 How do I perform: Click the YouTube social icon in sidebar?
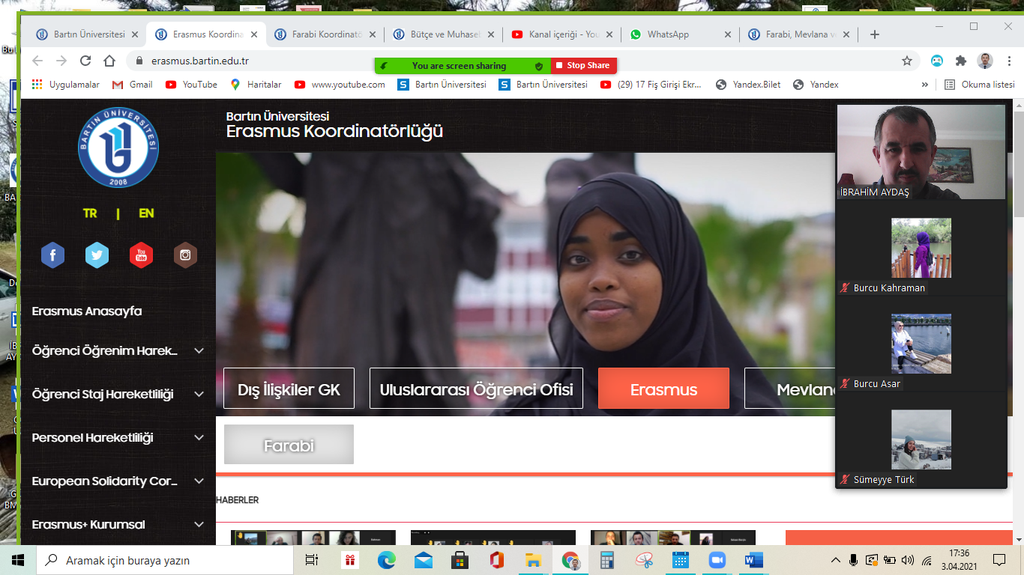[141, 255]
